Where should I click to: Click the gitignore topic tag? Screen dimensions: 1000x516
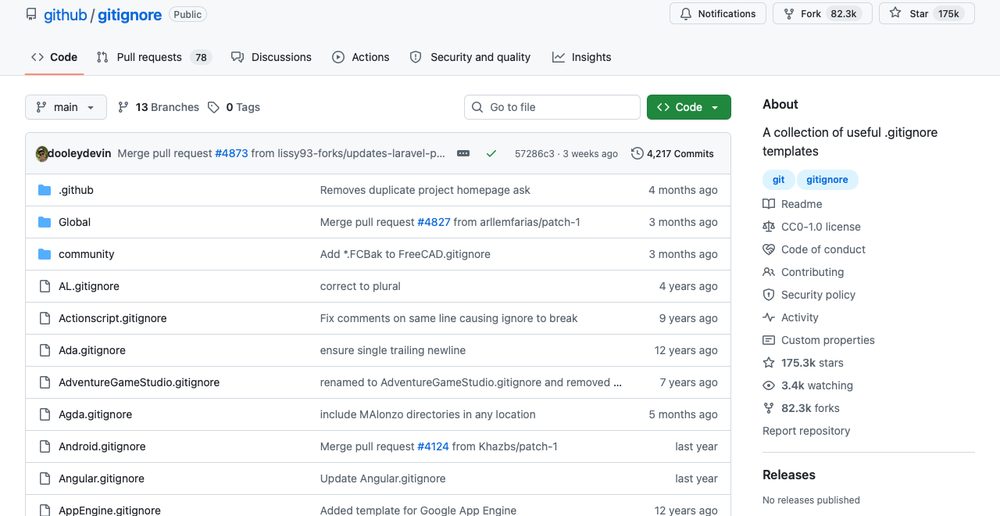pyautogui.click(x=827, y=180)
